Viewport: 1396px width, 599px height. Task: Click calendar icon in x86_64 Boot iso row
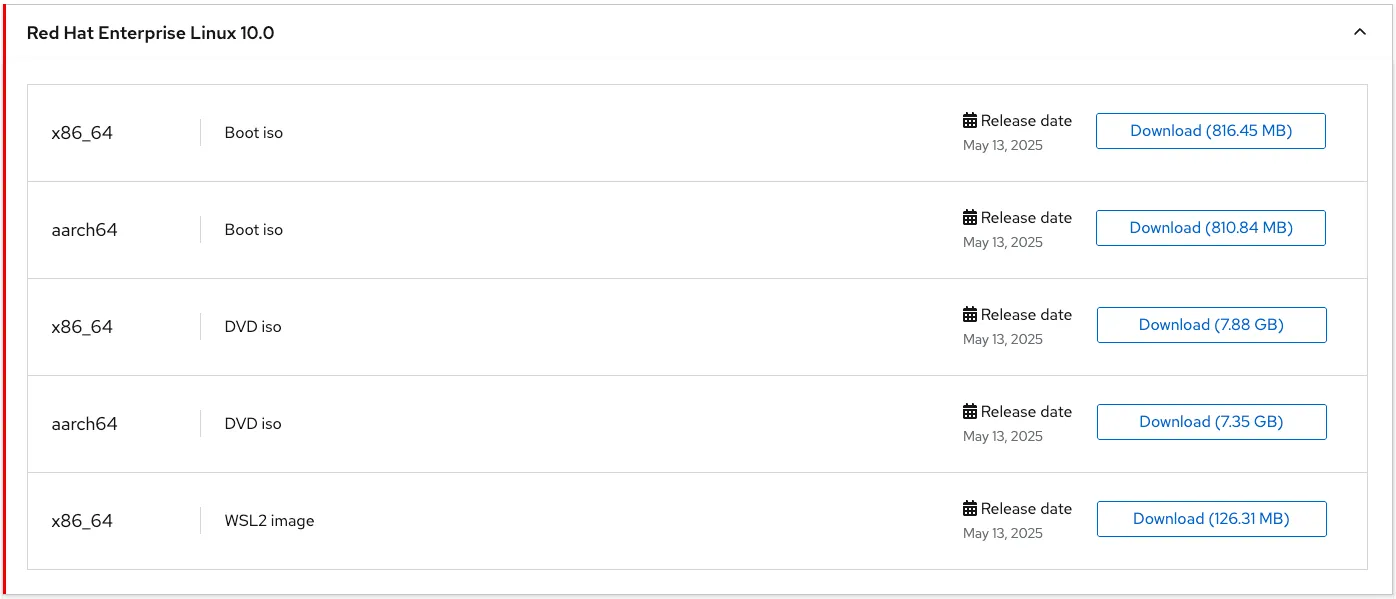[x=970, y=121]
